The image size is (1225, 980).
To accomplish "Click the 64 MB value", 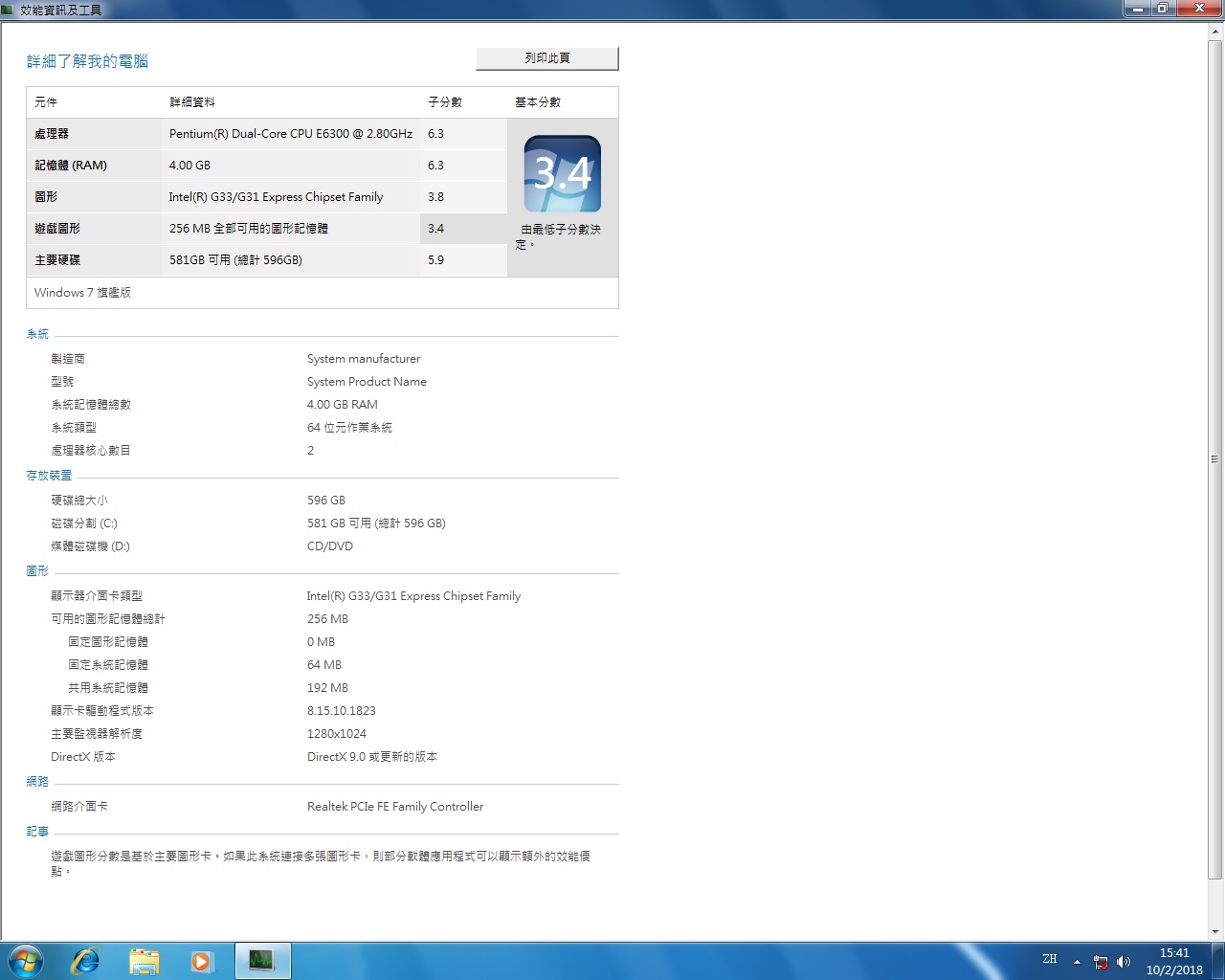I will click(324, 665).
